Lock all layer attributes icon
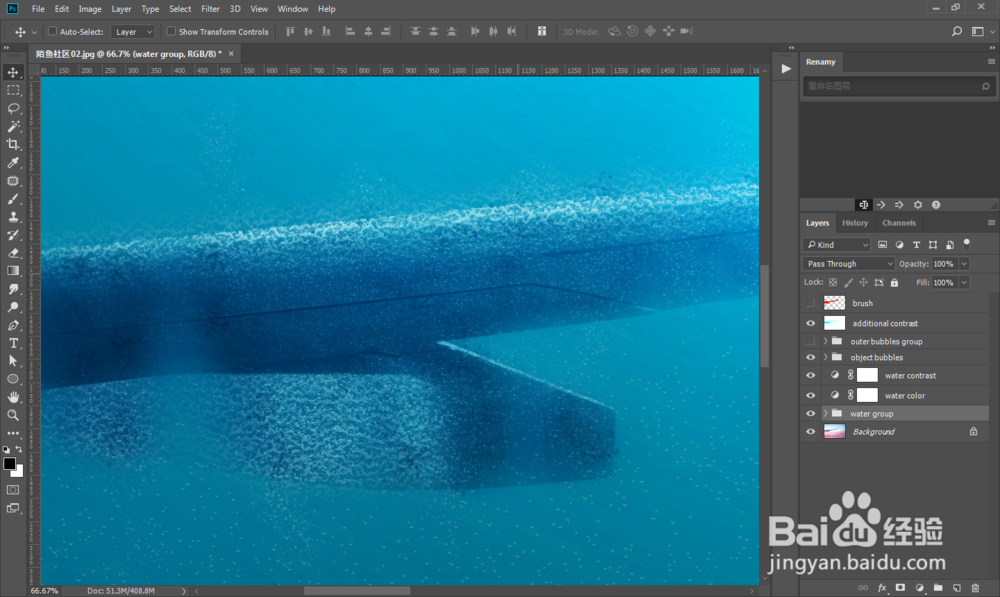The height and width of the screenshot is (597, 1000). tap(894, 283)
